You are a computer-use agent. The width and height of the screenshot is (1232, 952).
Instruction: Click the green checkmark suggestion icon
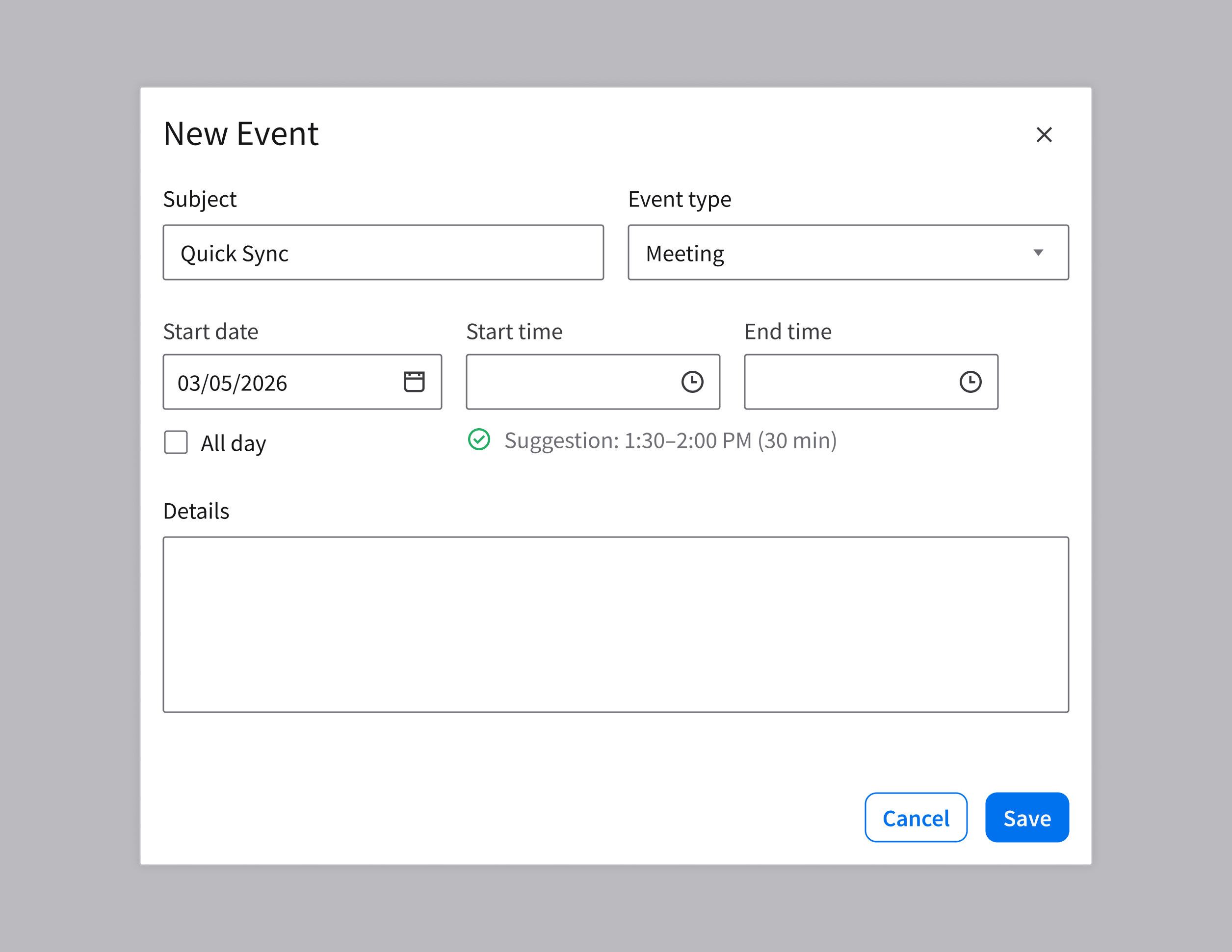[x=479, y=440]
